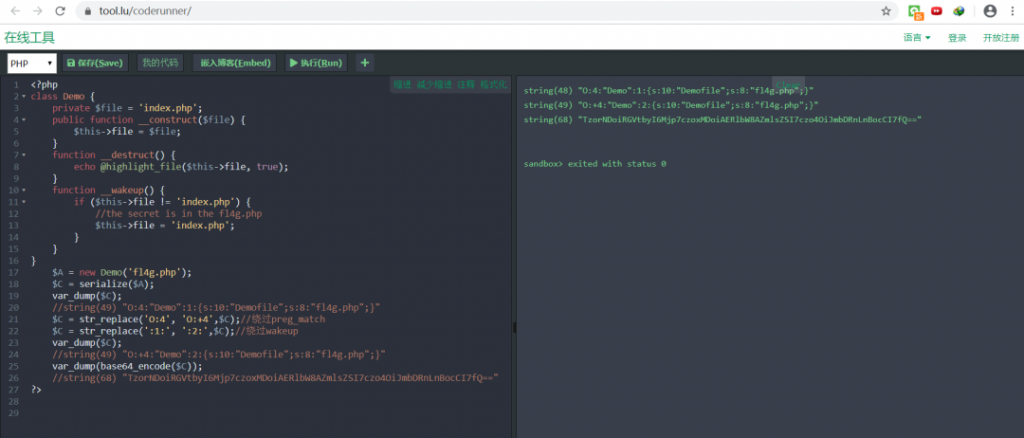Click the 保存(Save) button
This screenshot has width=1024, height=438.
point(95,63)
